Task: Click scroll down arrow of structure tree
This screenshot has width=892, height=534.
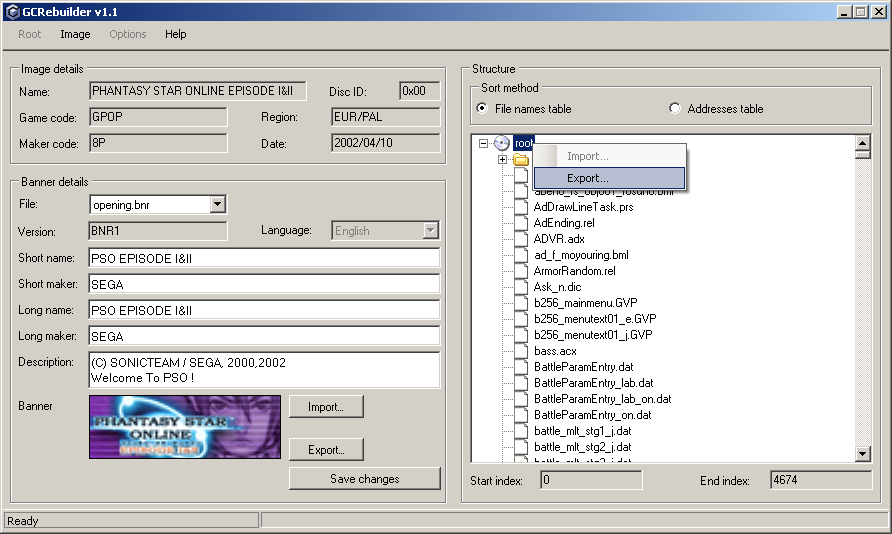Action: [863, 455]
